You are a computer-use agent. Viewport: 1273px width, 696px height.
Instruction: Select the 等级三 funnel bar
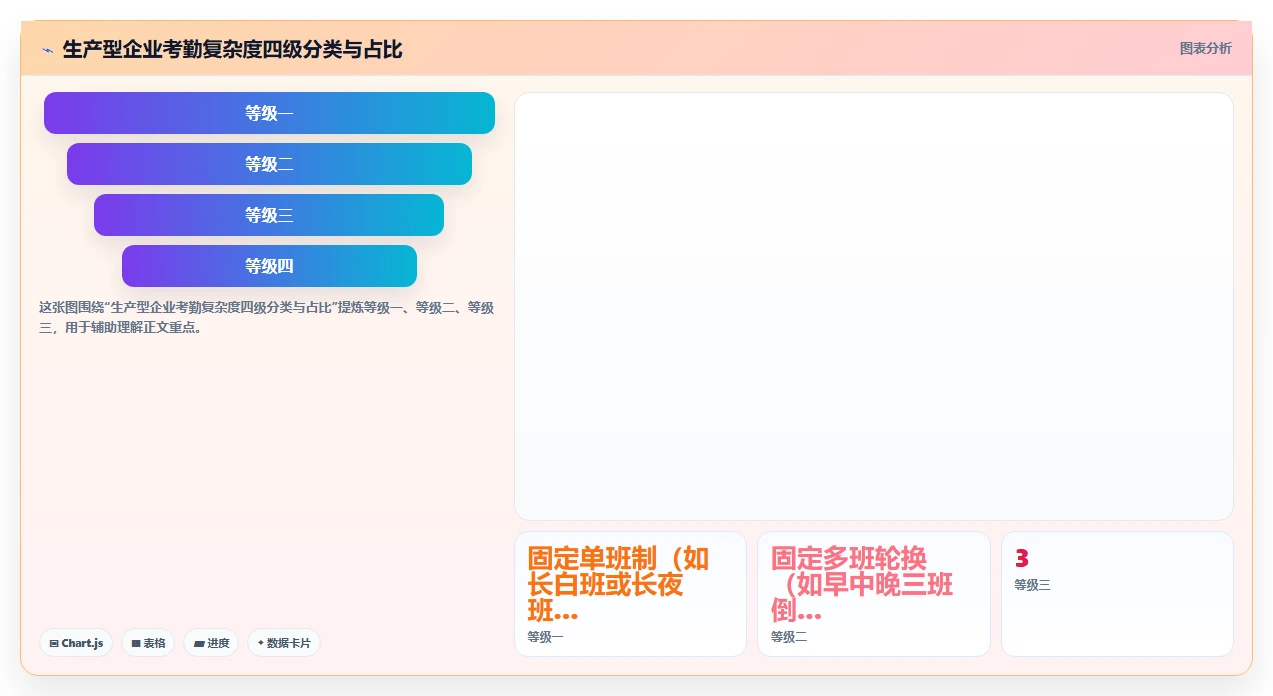point(269,215)
